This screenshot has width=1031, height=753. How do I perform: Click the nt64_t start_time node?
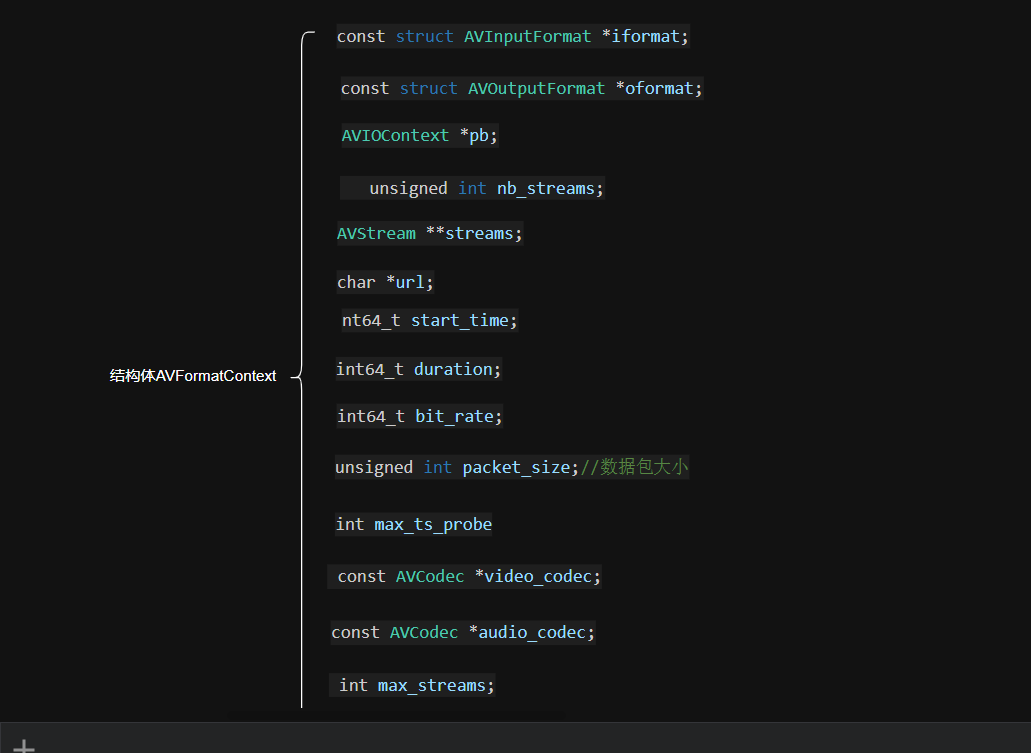(x=429, y=320)
